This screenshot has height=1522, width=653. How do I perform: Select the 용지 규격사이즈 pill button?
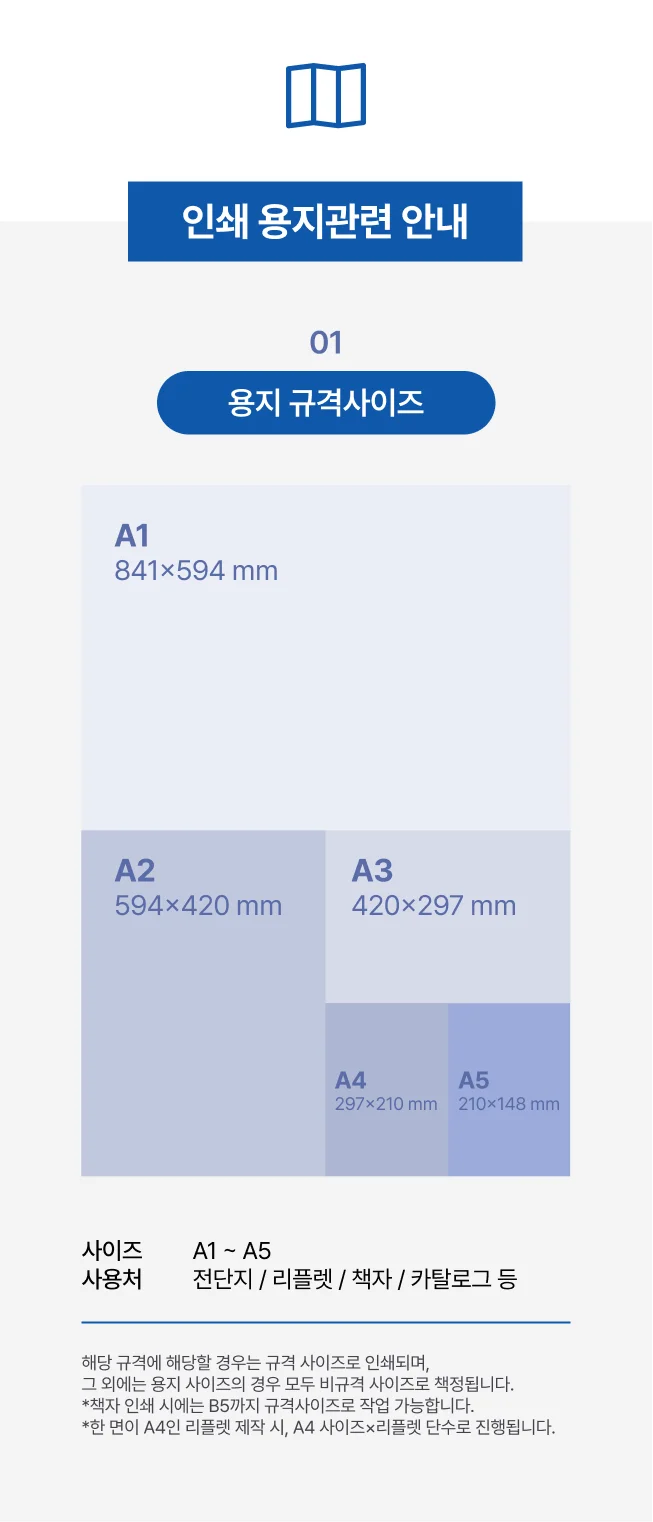coord(326,403)
